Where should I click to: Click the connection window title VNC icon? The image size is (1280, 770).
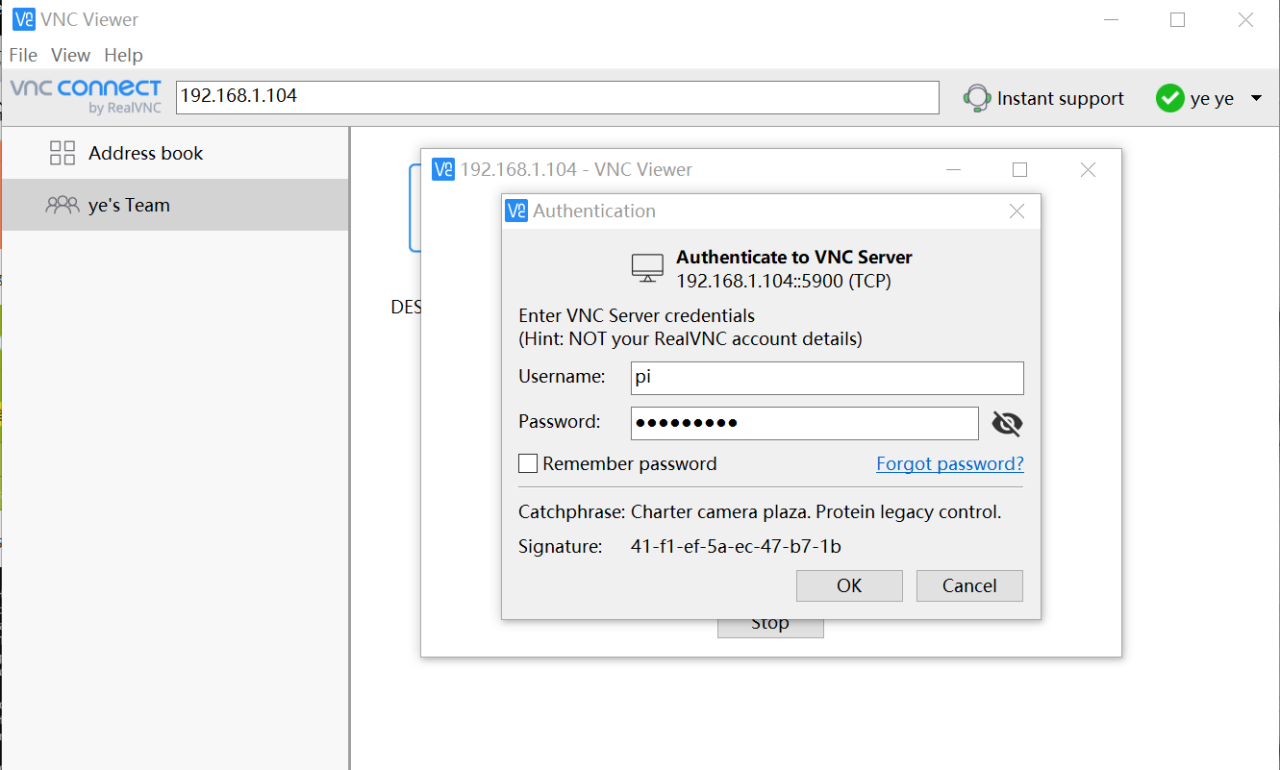tap(443, 169)
